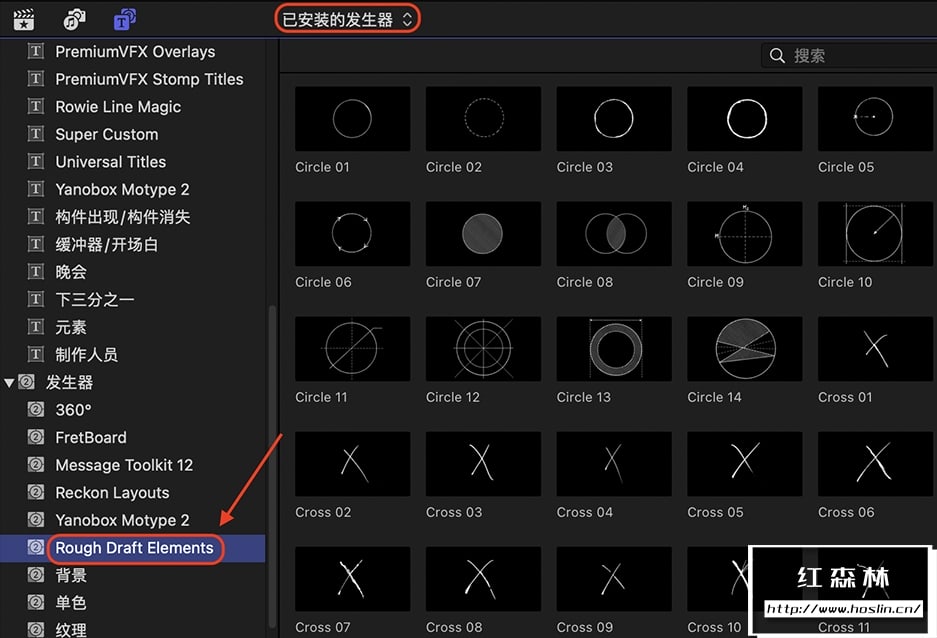The image size is (937, 638).
Task: Open the installed generators dropdown (已安装的发生器)
Action: (347, 20)
